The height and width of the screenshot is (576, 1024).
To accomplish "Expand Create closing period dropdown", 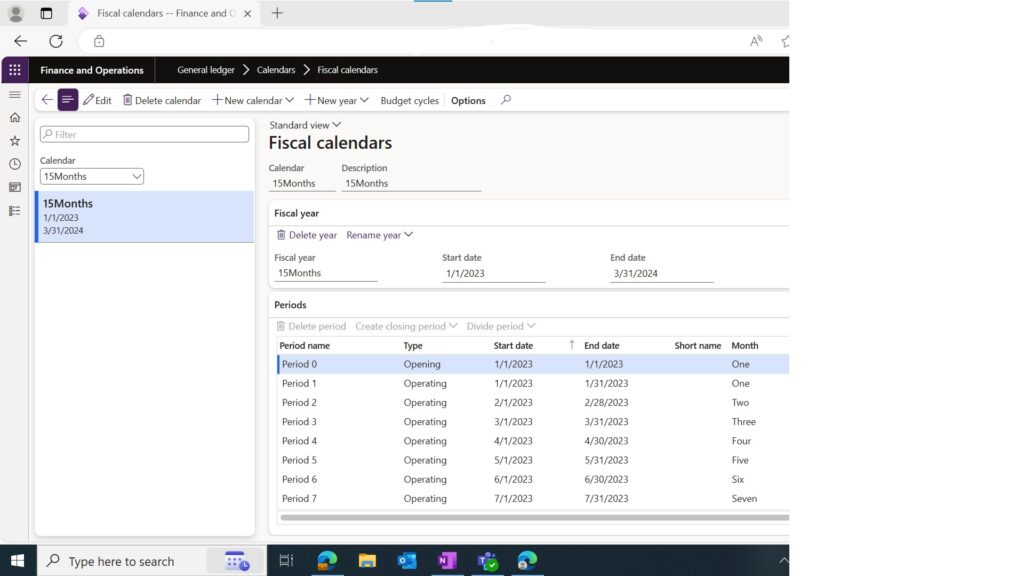I will pyautogui.click(x=406, y=326).
